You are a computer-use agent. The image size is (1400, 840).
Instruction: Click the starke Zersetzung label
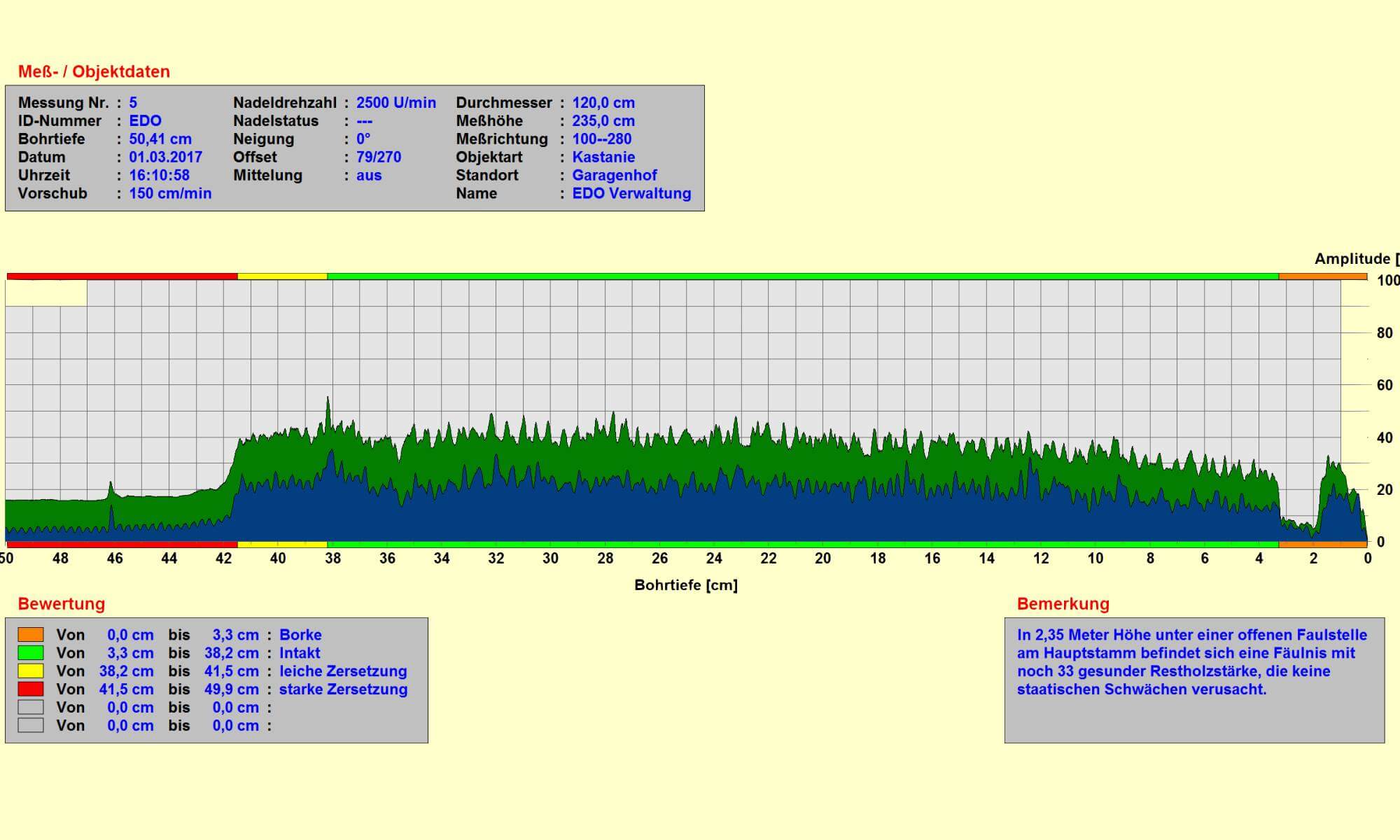[343, 689]
